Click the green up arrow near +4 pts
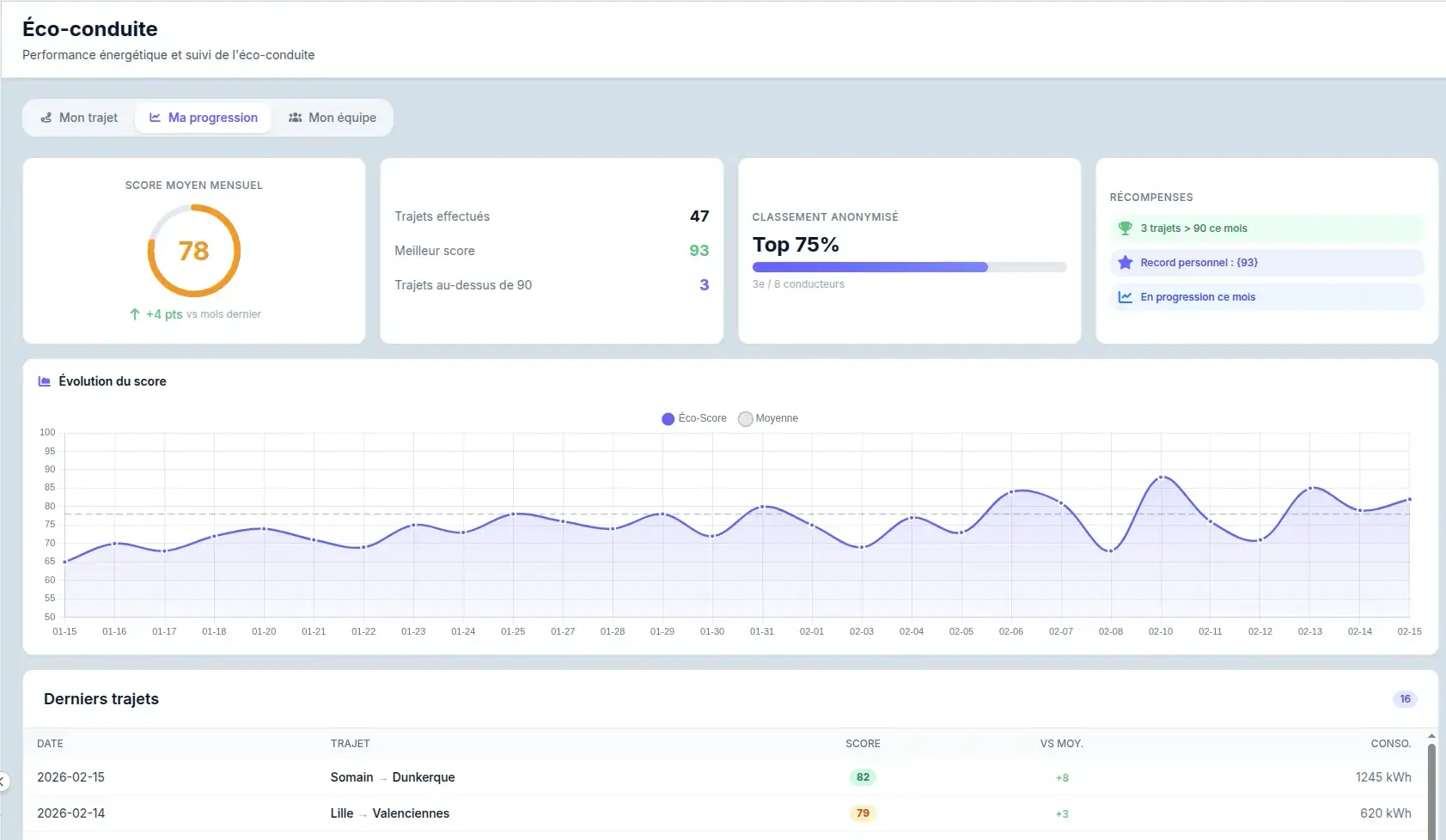The height and width of the screenshot is (840, 1446). 135,314
